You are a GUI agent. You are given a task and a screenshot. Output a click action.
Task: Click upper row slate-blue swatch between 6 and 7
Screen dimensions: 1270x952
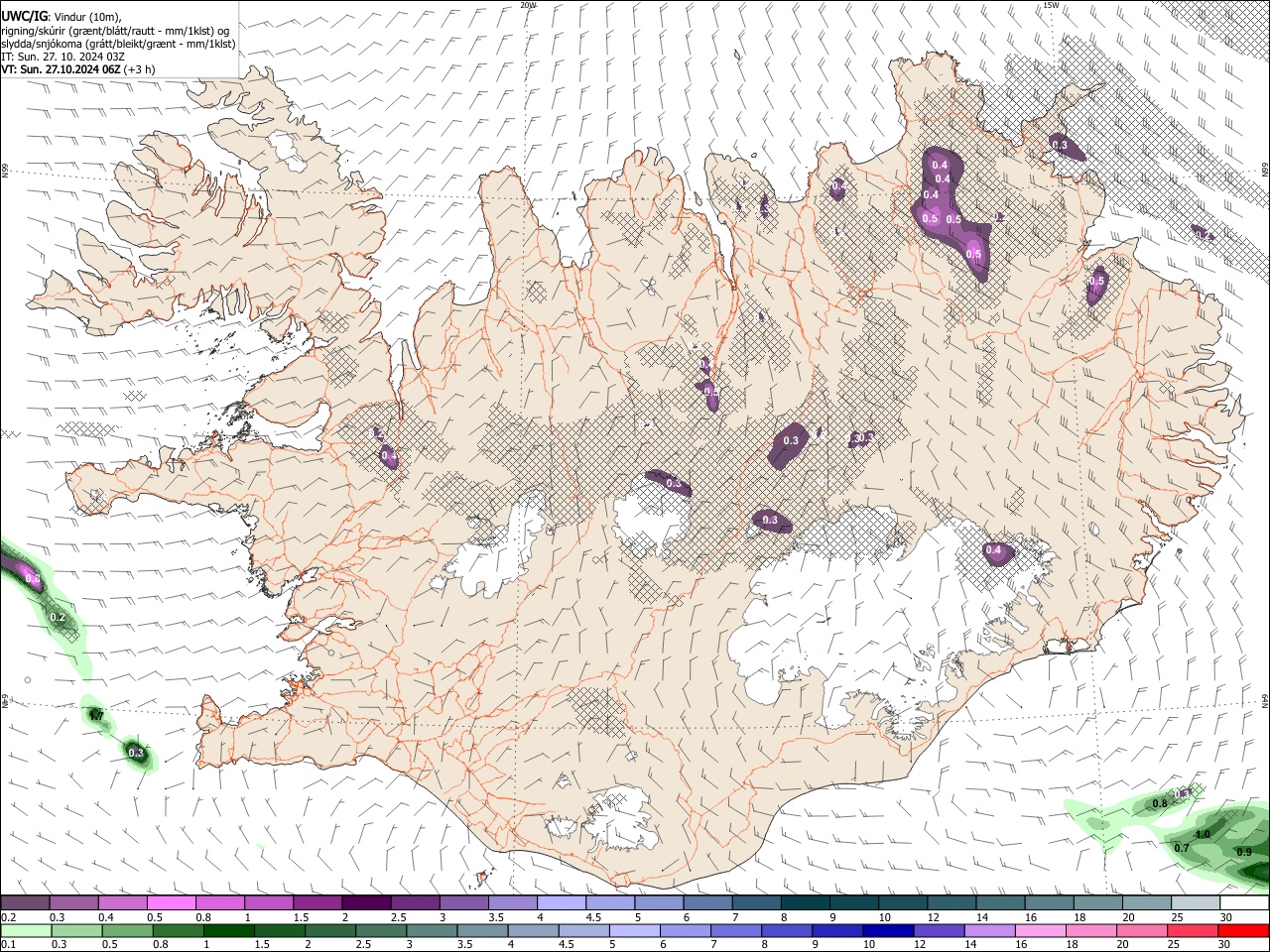pyautogui.click(x=706, y=904)
